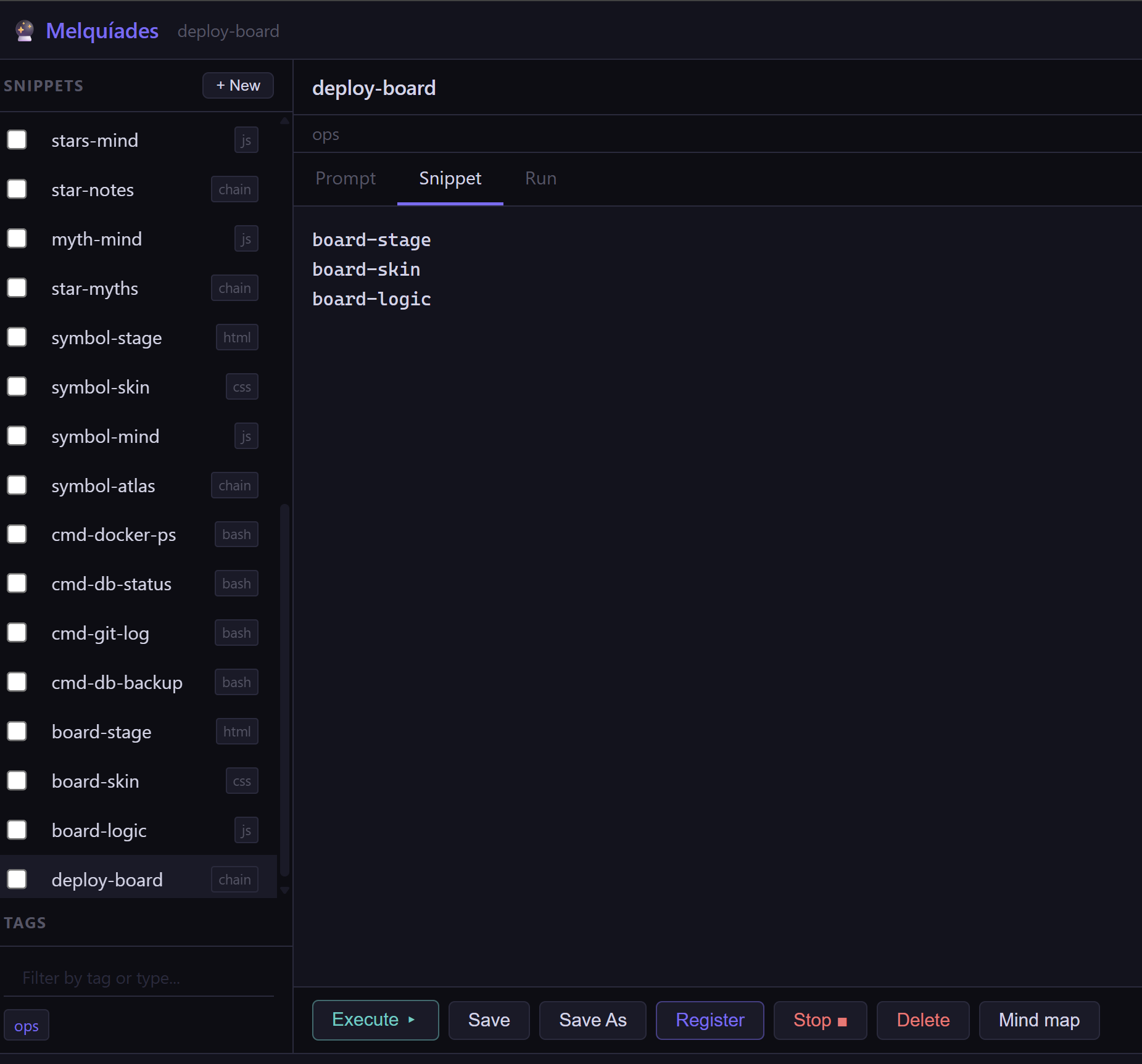Viewport: 1142px width, 1064px height.
Task: Check the deploy-board checkbox
Action: [17, 880]
